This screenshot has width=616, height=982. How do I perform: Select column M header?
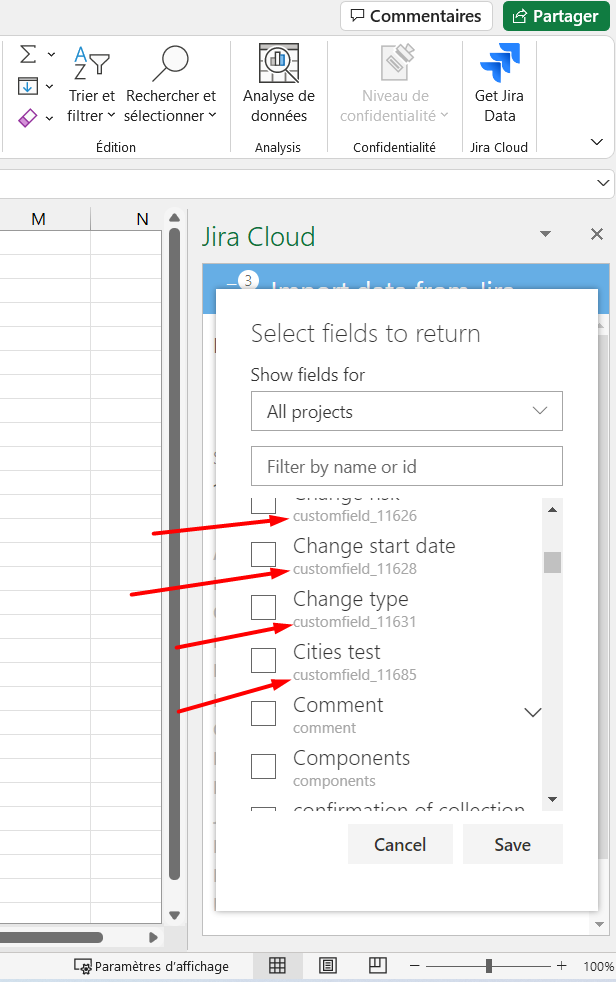(x=38, y=219)
